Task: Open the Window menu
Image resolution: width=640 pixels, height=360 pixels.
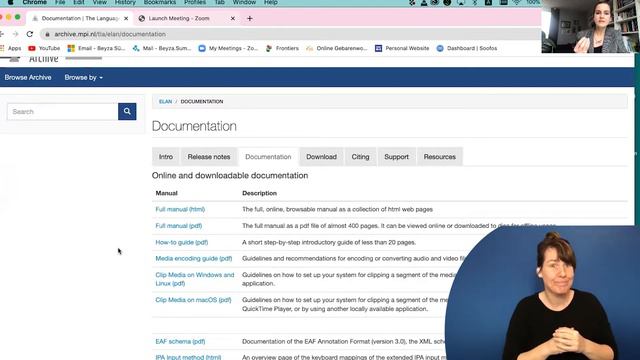Action: tap(244, 2)
